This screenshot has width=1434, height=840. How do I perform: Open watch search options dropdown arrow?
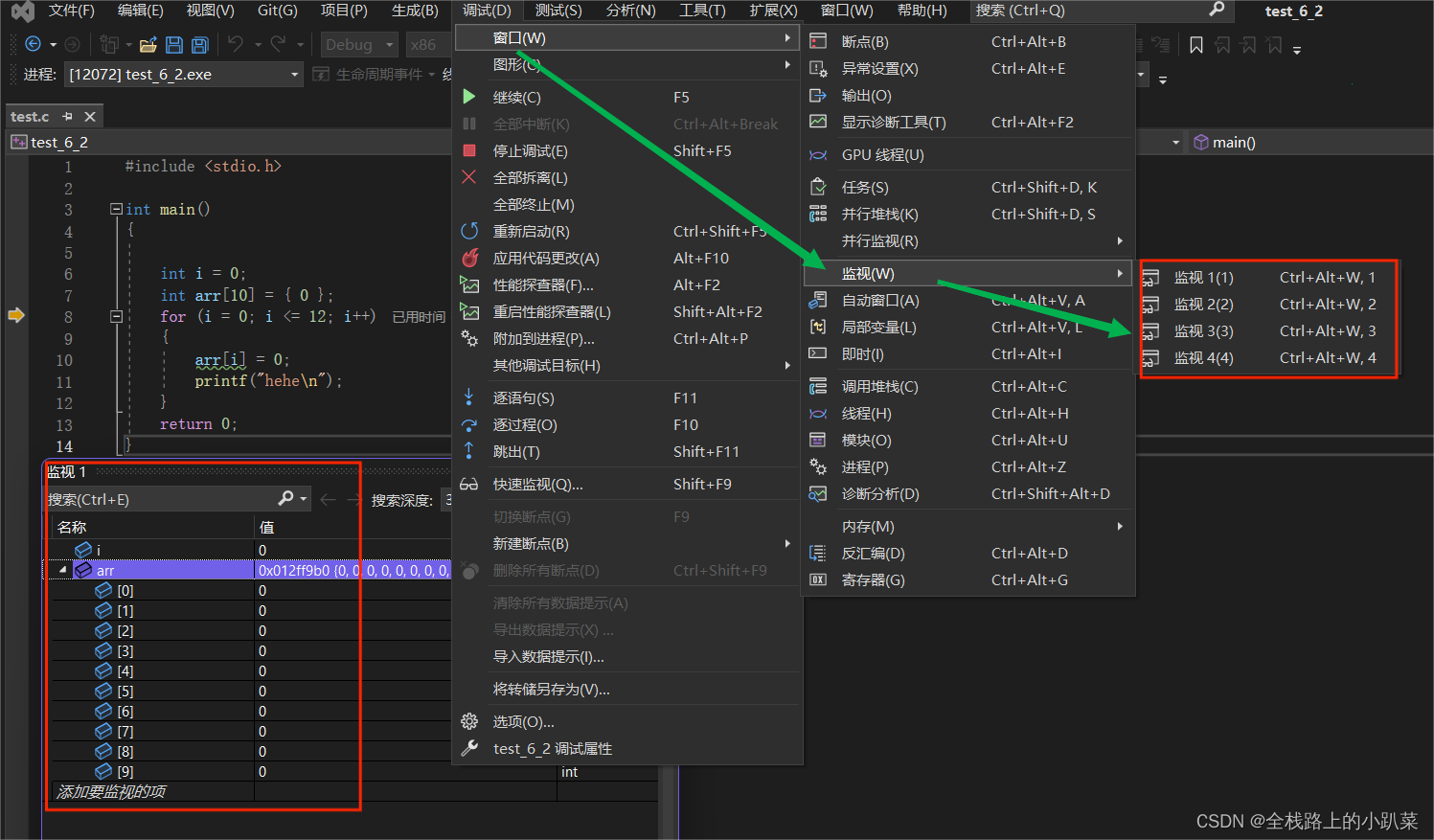click(303, 499)
